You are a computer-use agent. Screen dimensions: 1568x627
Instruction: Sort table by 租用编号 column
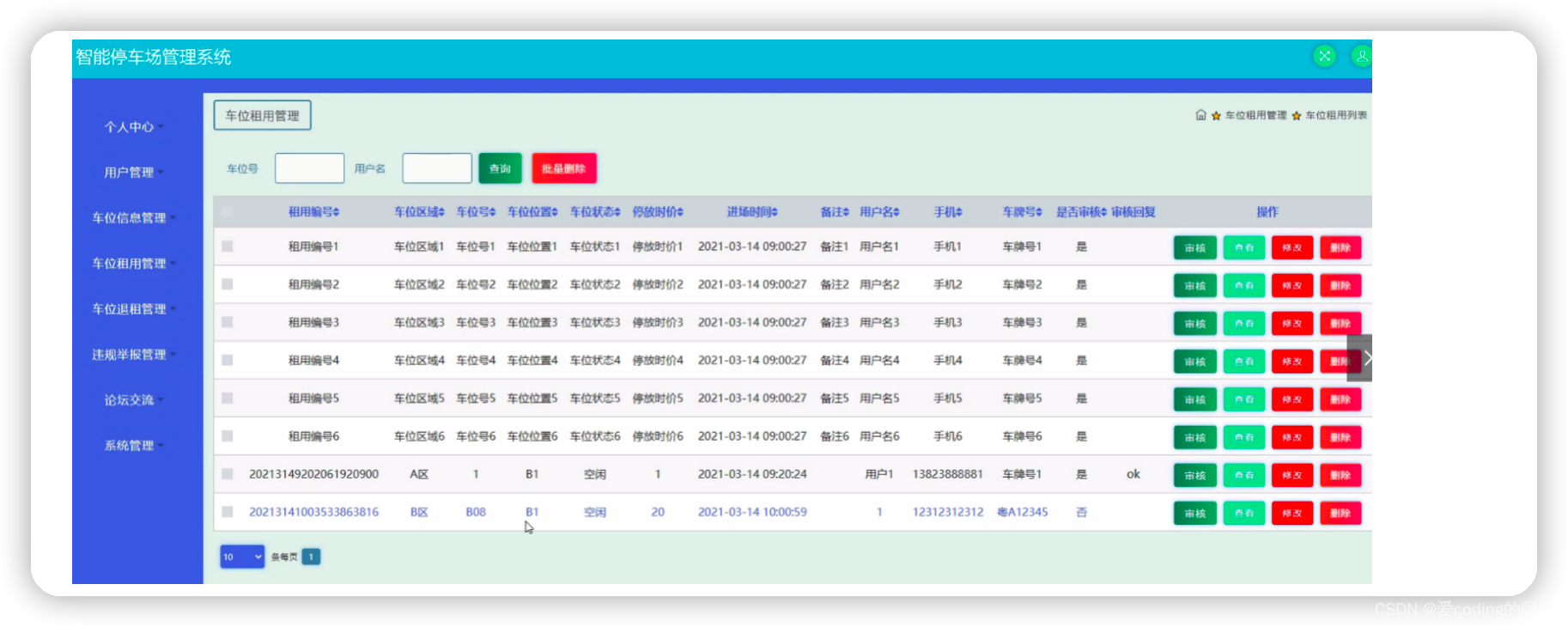tap(313, 212)
